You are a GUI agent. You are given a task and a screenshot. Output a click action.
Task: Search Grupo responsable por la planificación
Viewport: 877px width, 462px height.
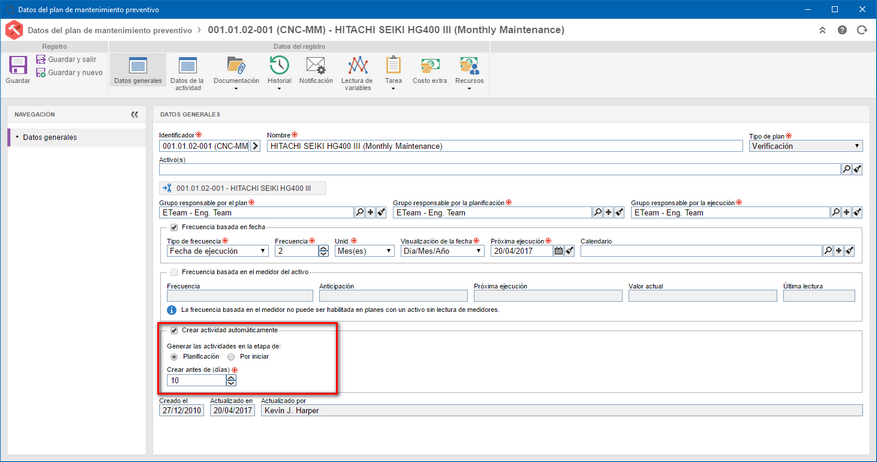click(x=598, y=213)
